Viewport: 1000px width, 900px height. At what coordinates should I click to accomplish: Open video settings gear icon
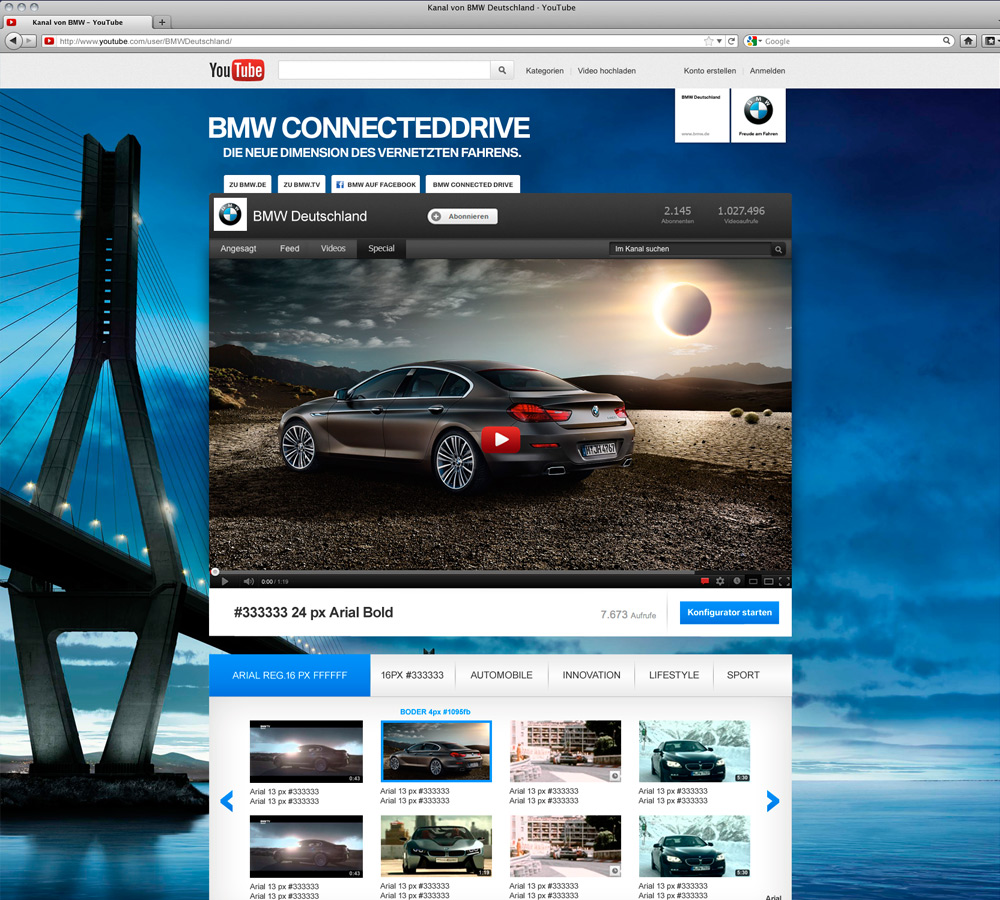click(720, 581)
